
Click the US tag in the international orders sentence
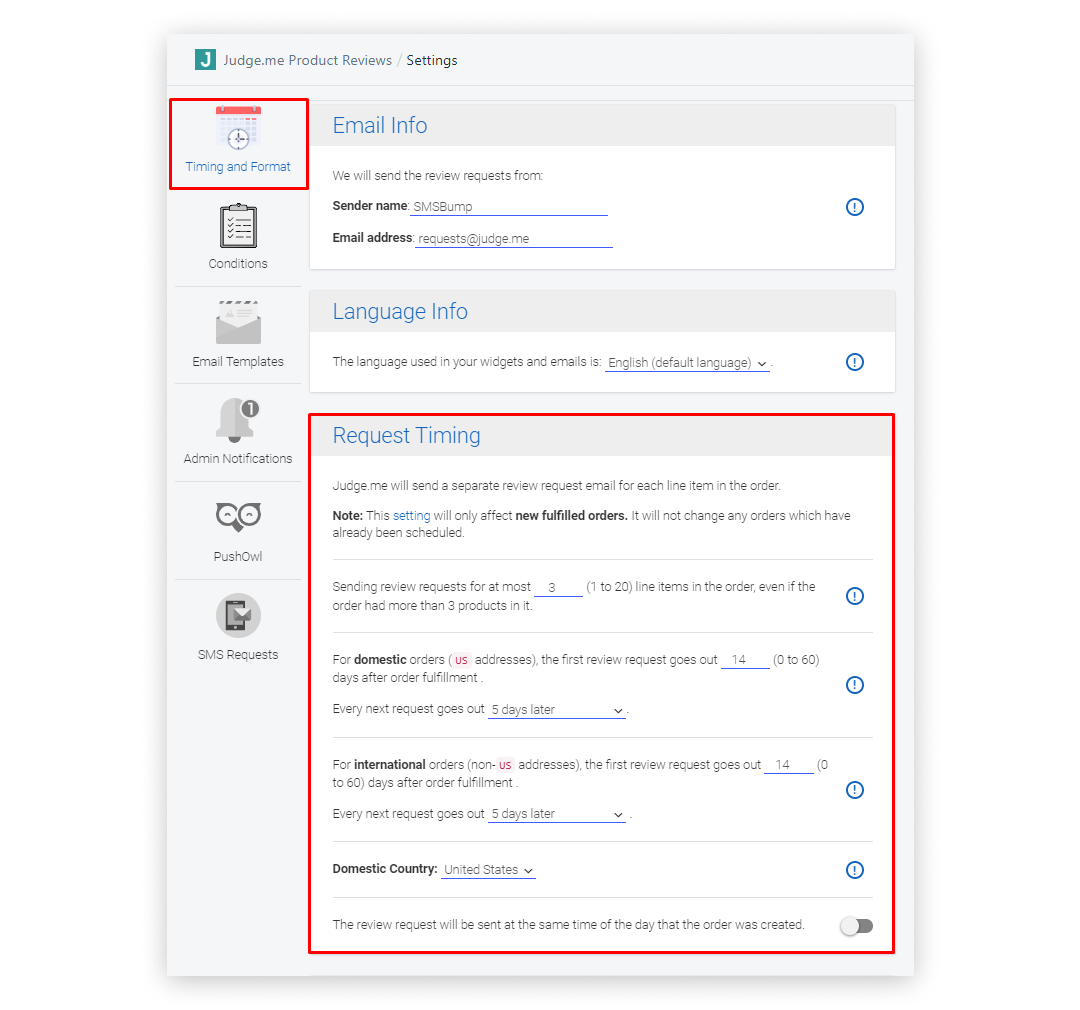506,765
